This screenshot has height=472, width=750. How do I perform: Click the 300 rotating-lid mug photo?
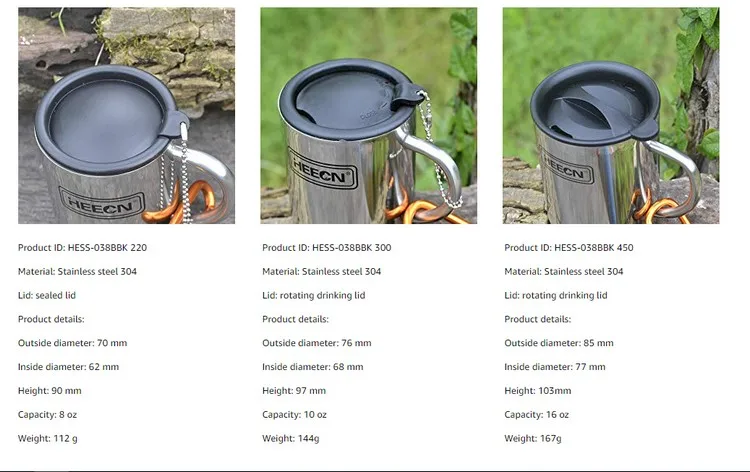(x=368, y=115)
